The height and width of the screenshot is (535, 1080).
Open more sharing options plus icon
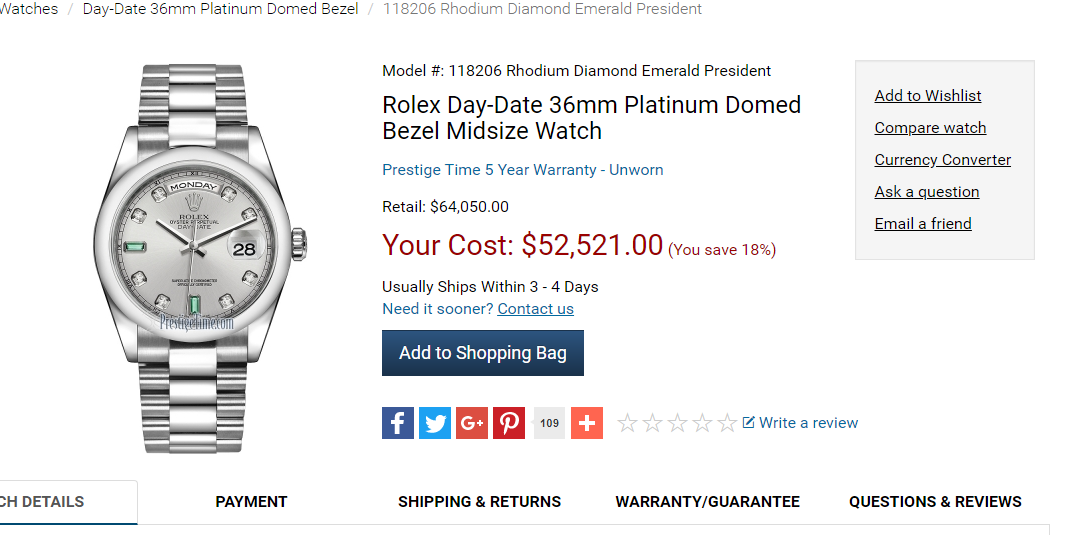[587, 423]
